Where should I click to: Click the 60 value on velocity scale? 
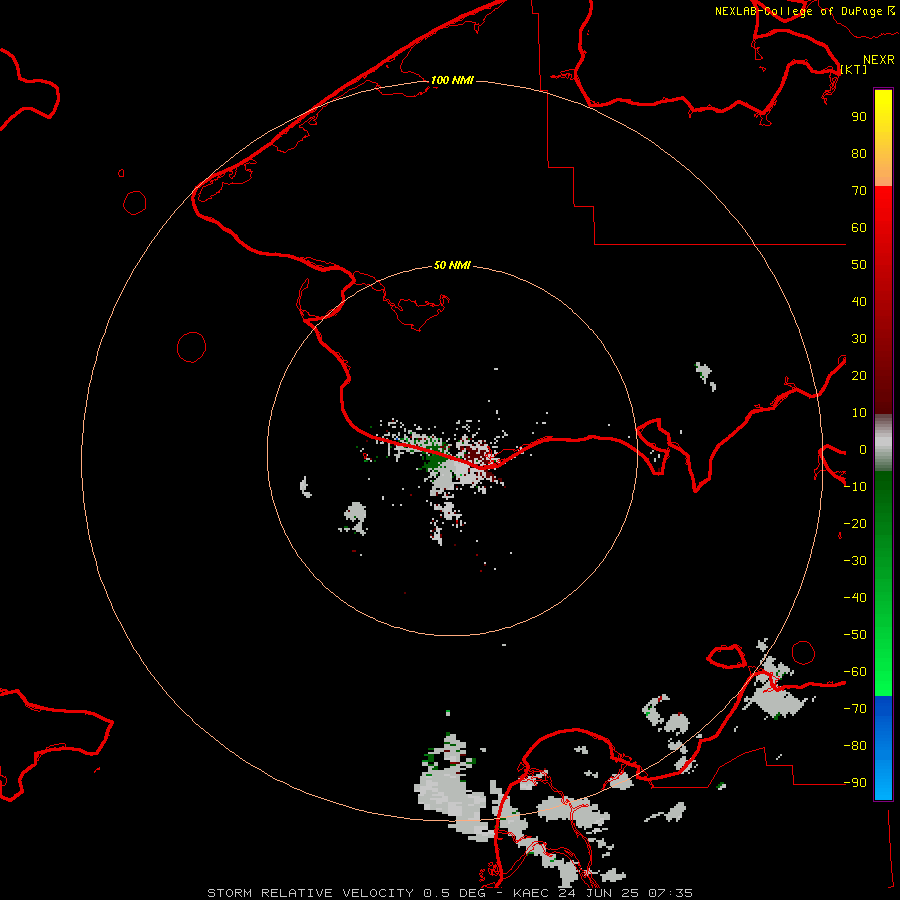(859, 227)
